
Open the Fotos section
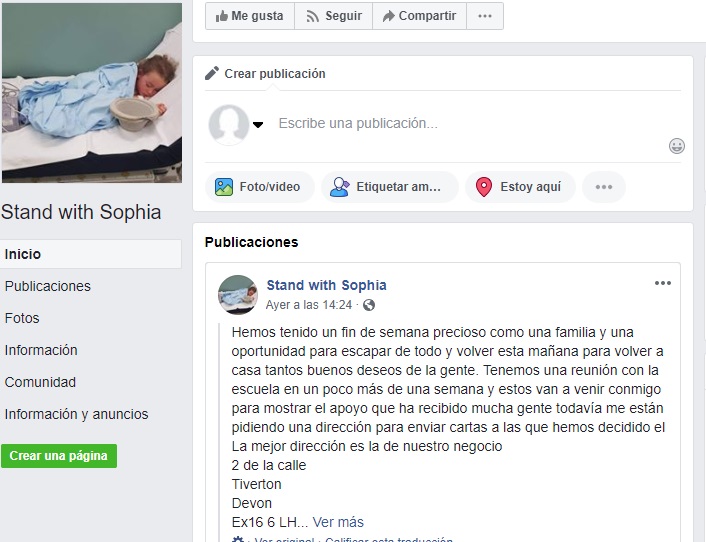22,318
